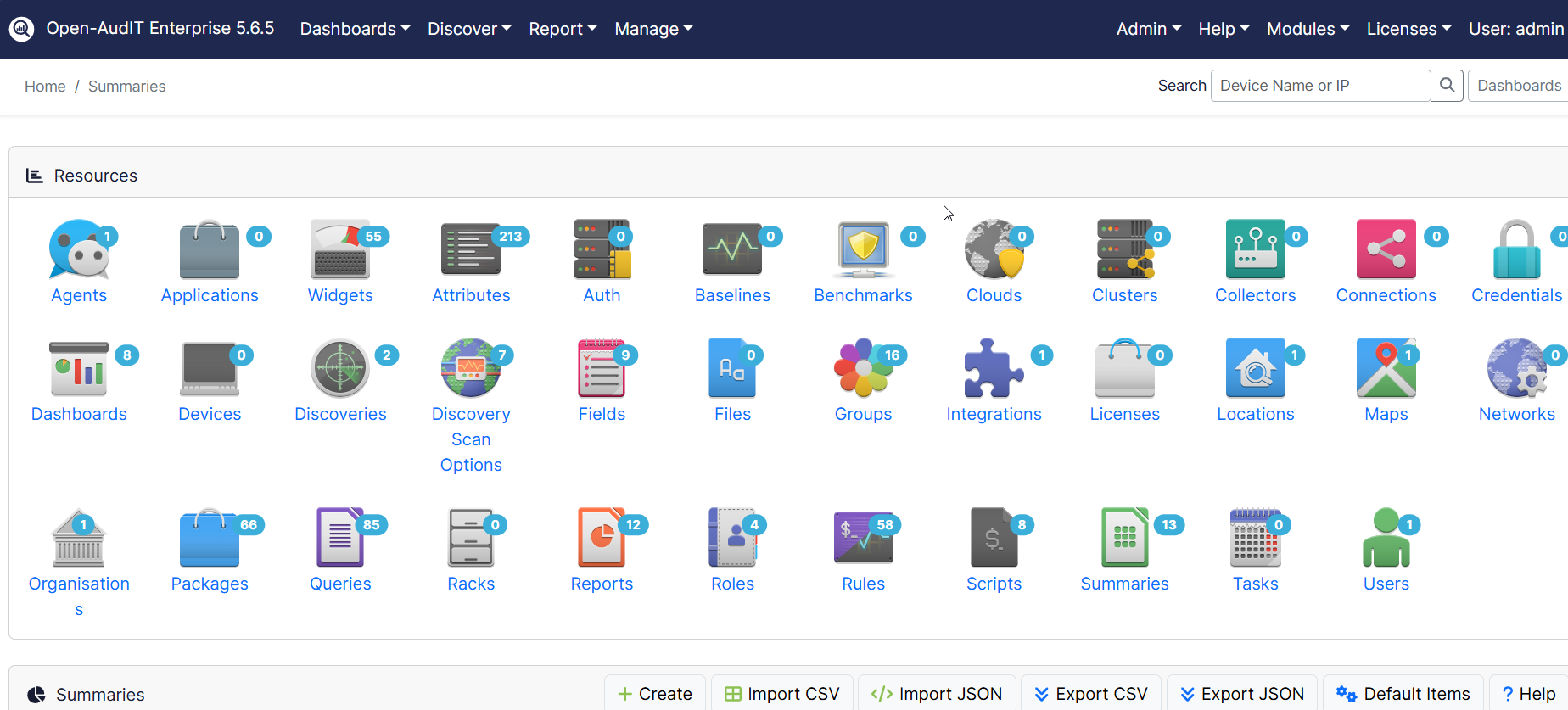Image resolution: width=1568 pixels, height=710 pixels.
Task: Click the Tasks calendar icon
Action: pos(1255,538)
